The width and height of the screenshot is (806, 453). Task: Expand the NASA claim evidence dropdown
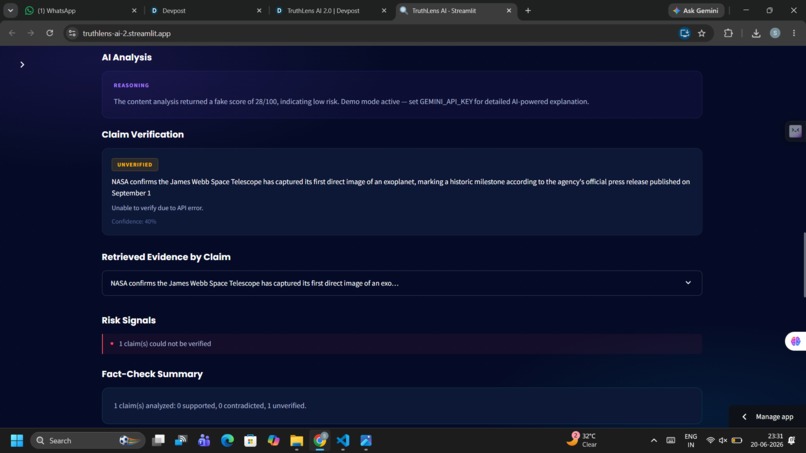[x=402, y=283]
